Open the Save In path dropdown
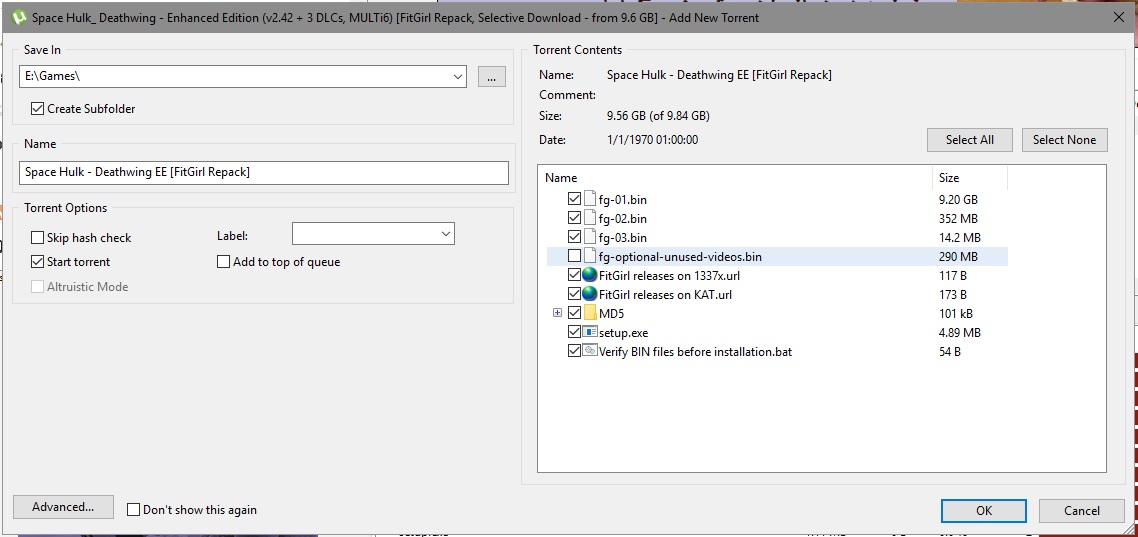The image size is (1138, 537). tap(457, 76)
